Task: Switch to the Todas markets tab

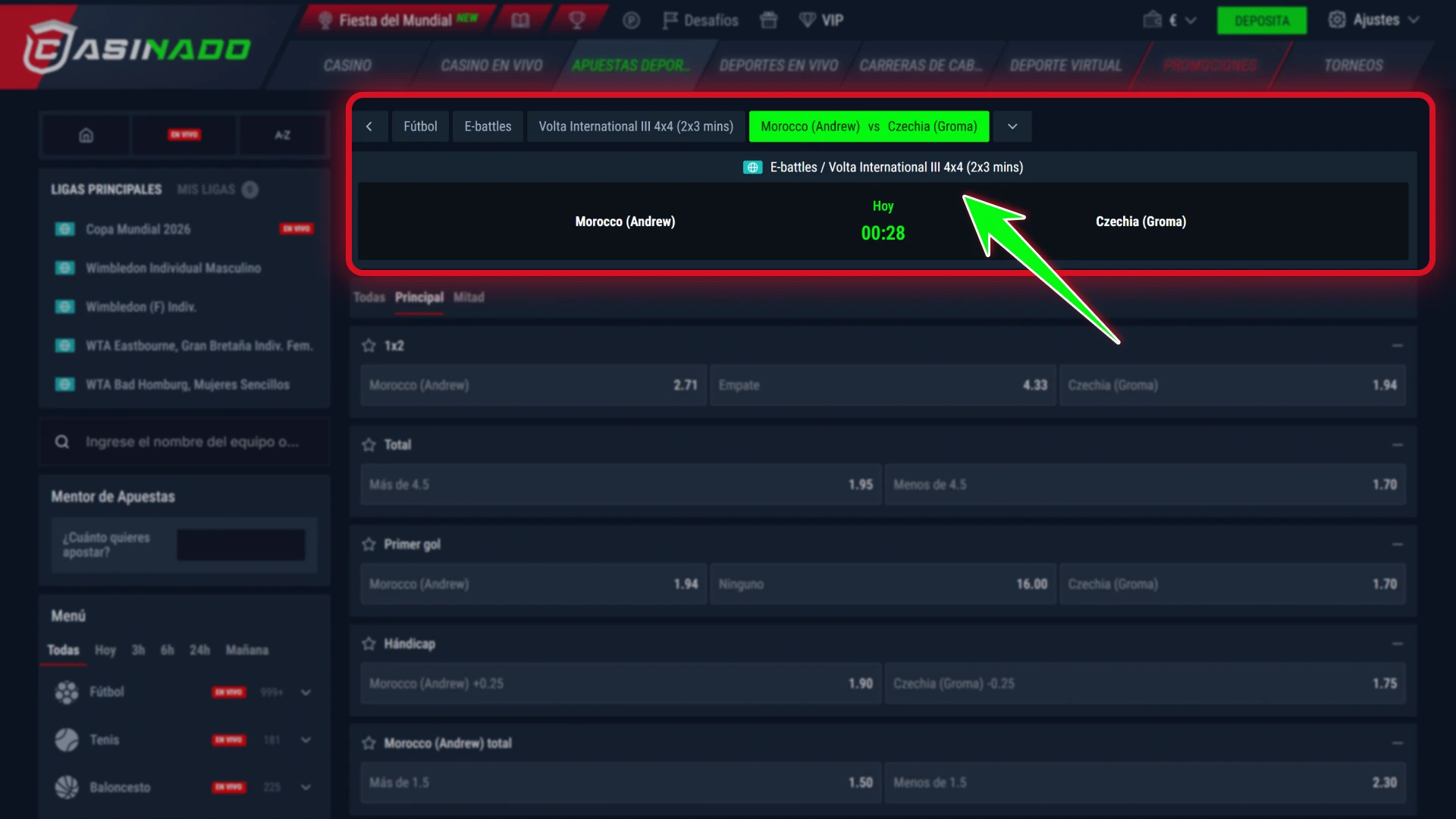Action: (x=369, y=297)
